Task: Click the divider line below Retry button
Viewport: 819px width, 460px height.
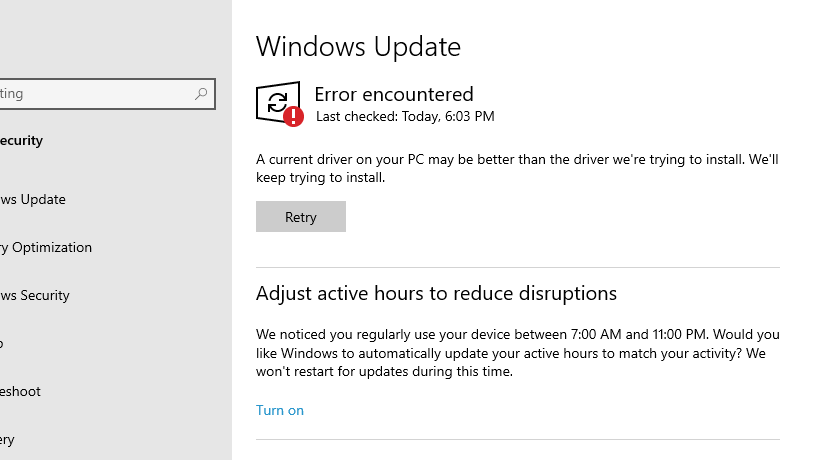Action: [517, 268]
